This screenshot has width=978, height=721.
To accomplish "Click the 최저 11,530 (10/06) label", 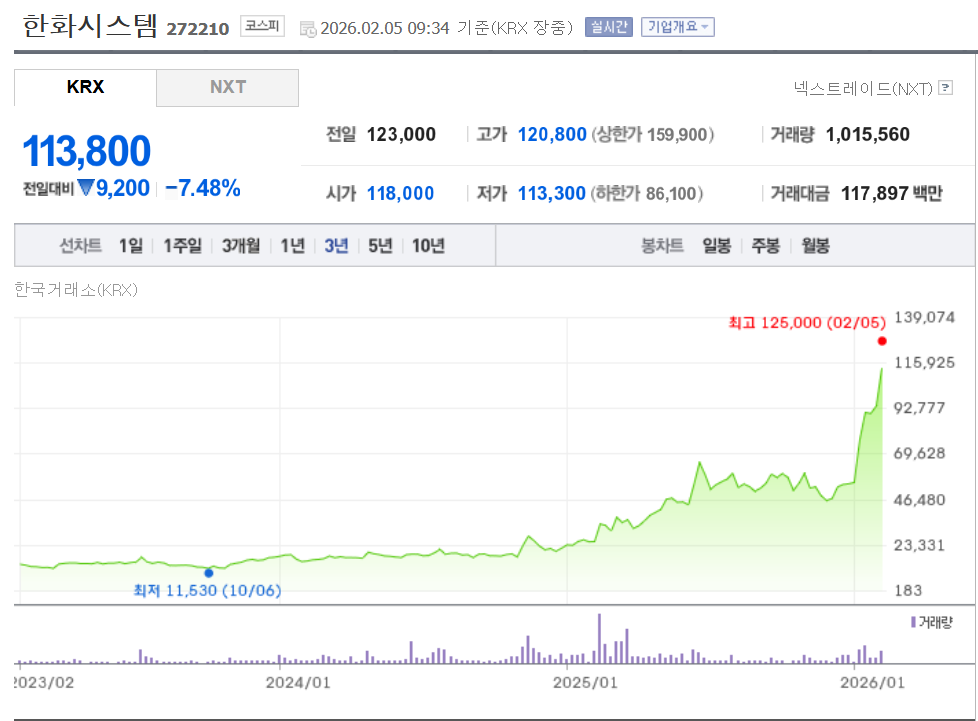I will point(207,590).
